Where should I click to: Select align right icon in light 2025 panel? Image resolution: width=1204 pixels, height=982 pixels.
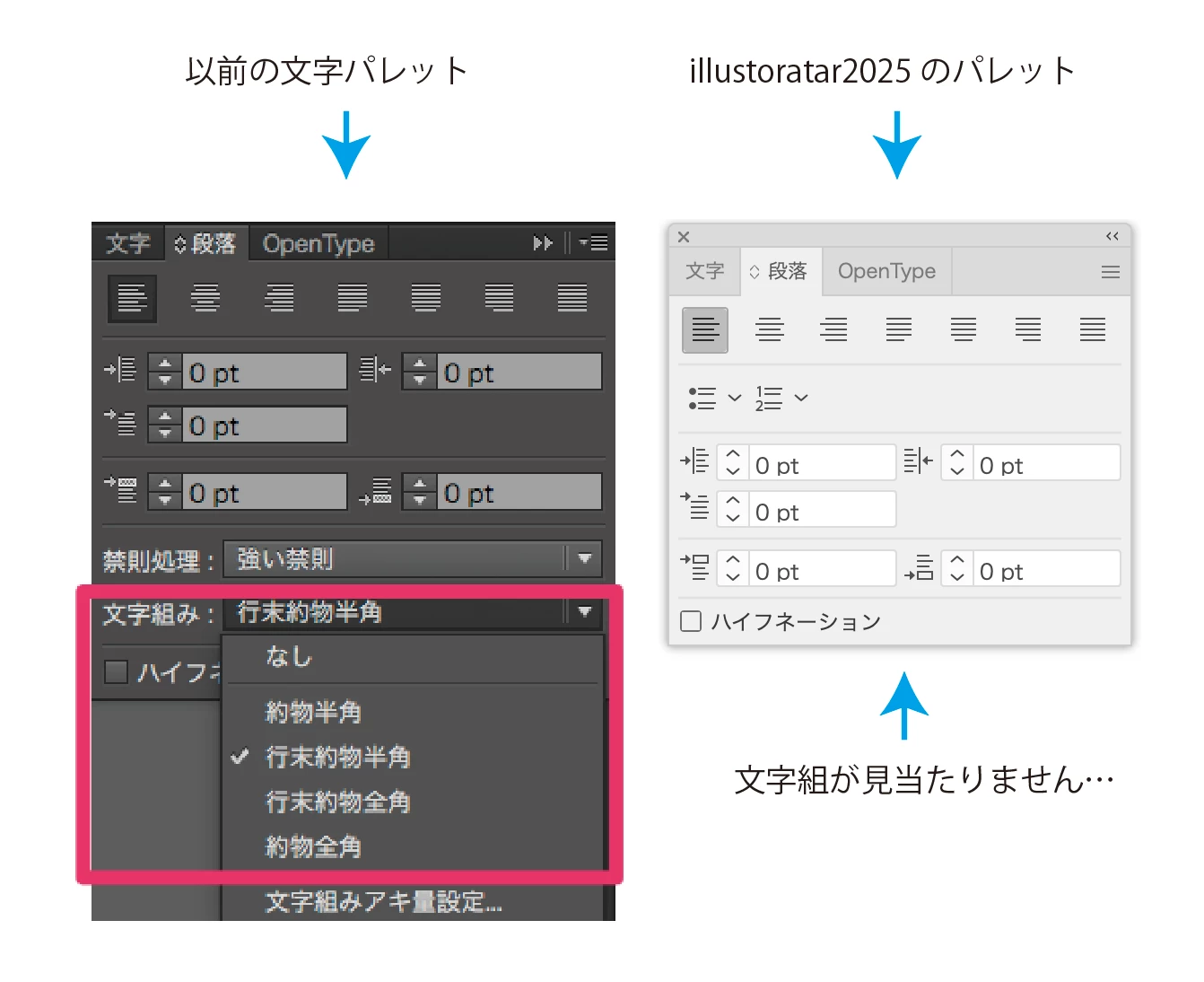point(834,330)
